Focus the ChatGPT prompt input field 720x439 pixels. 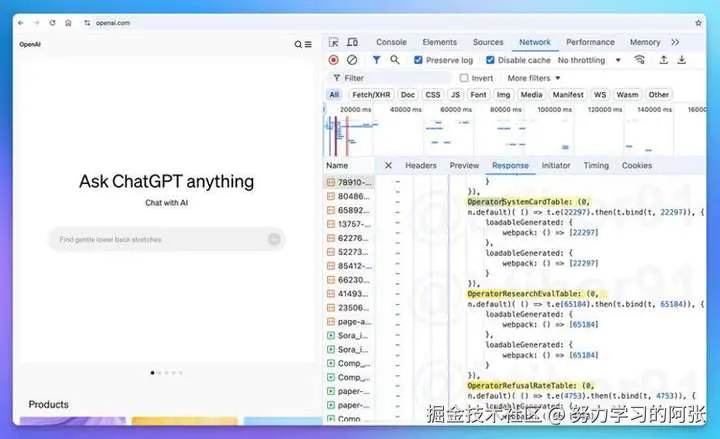click(x=167, y=239)
